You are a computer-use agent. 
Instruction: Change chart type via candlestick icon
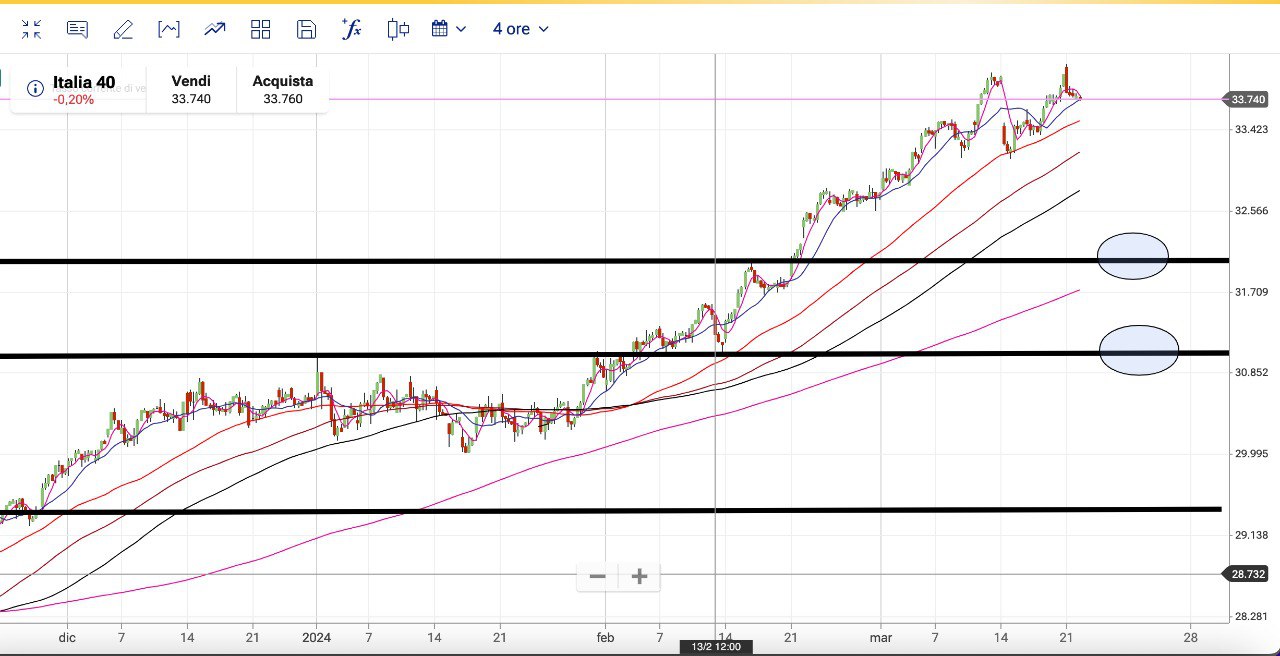click(398, 29)
